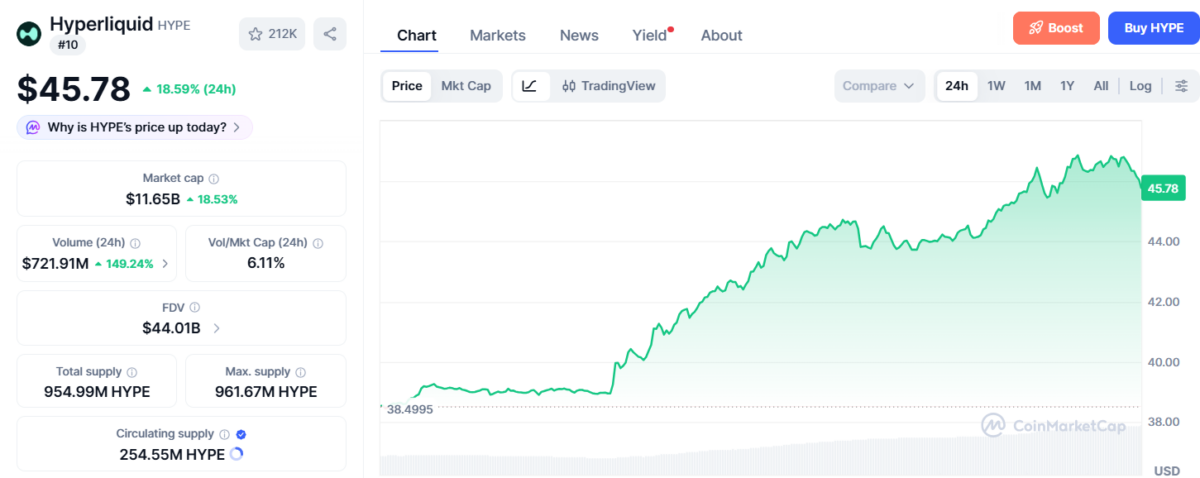Click the $45.78 price heading

click(x=74, y=89)
